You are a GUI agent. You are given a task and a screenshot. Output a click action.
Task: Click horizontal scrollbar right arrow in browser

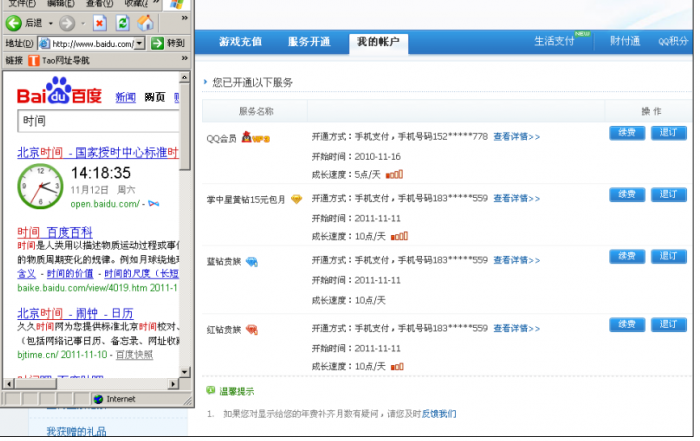pyautogui.click(x=173, y=383)
